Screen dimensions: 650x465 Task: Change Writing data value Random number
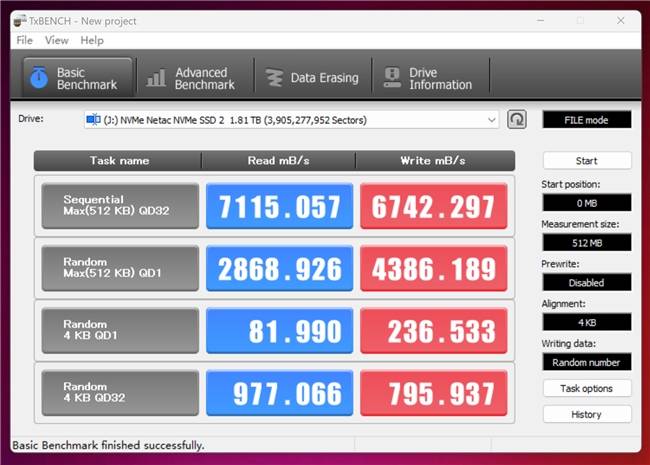coord(587,363)
